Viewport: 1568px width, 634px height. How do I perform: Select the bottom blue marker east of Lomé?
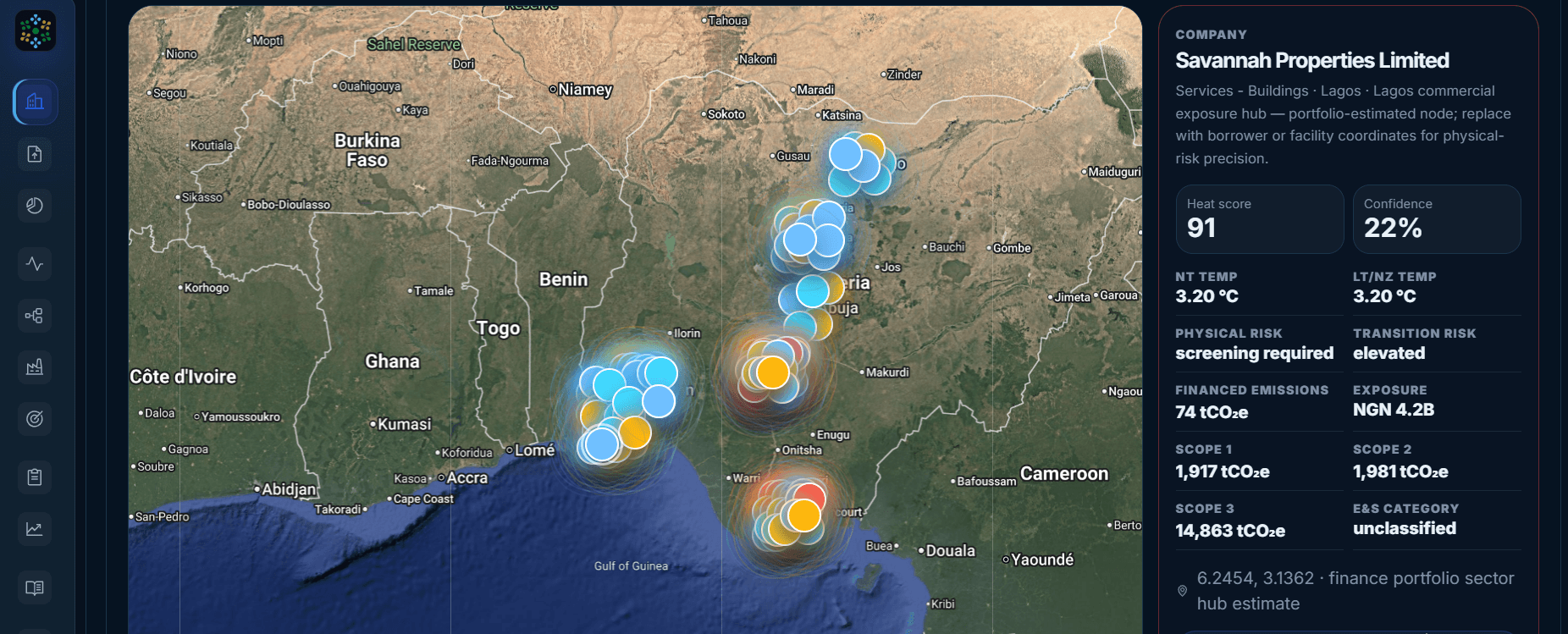tap(602, 444)
